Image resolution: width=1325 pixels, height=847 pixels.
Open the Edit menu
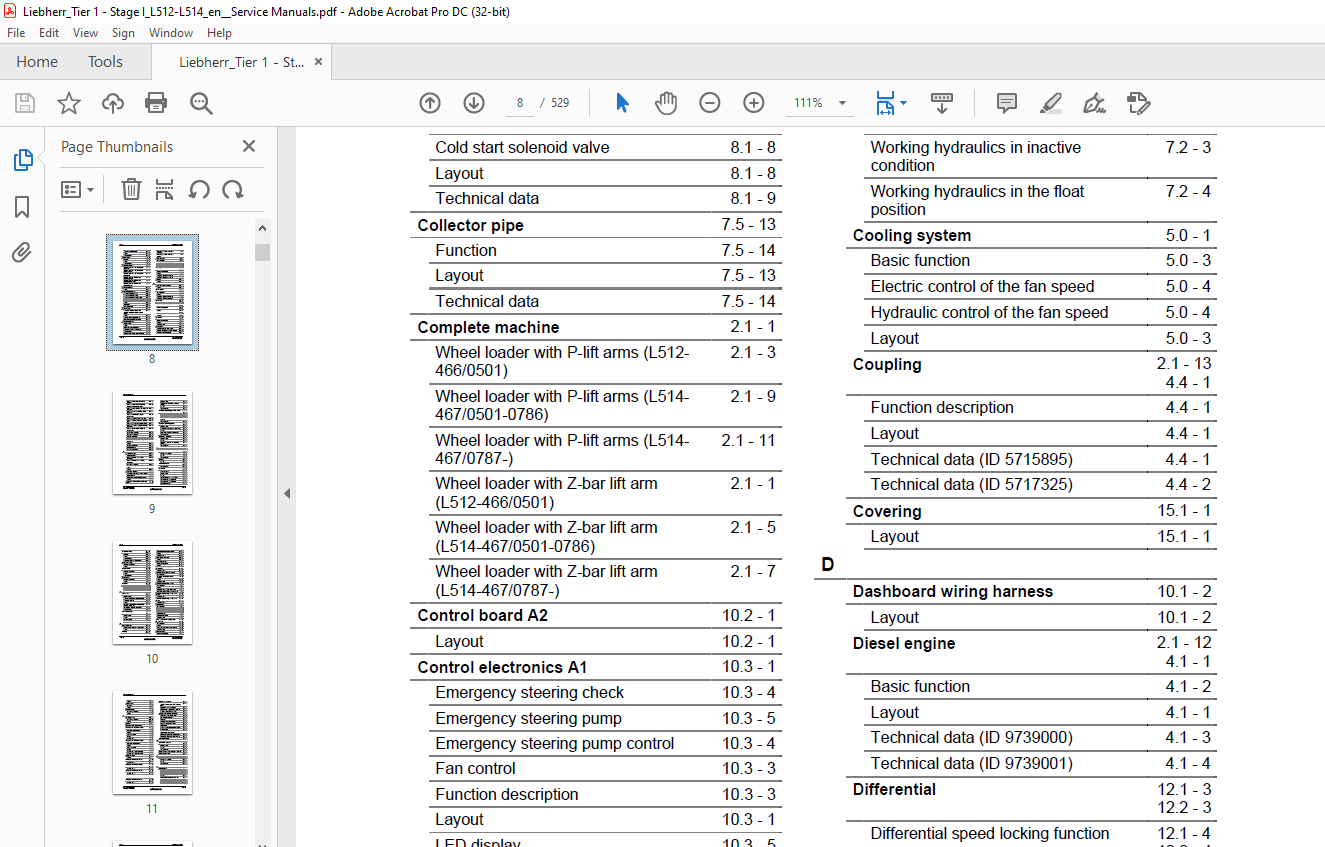(49, 33)
